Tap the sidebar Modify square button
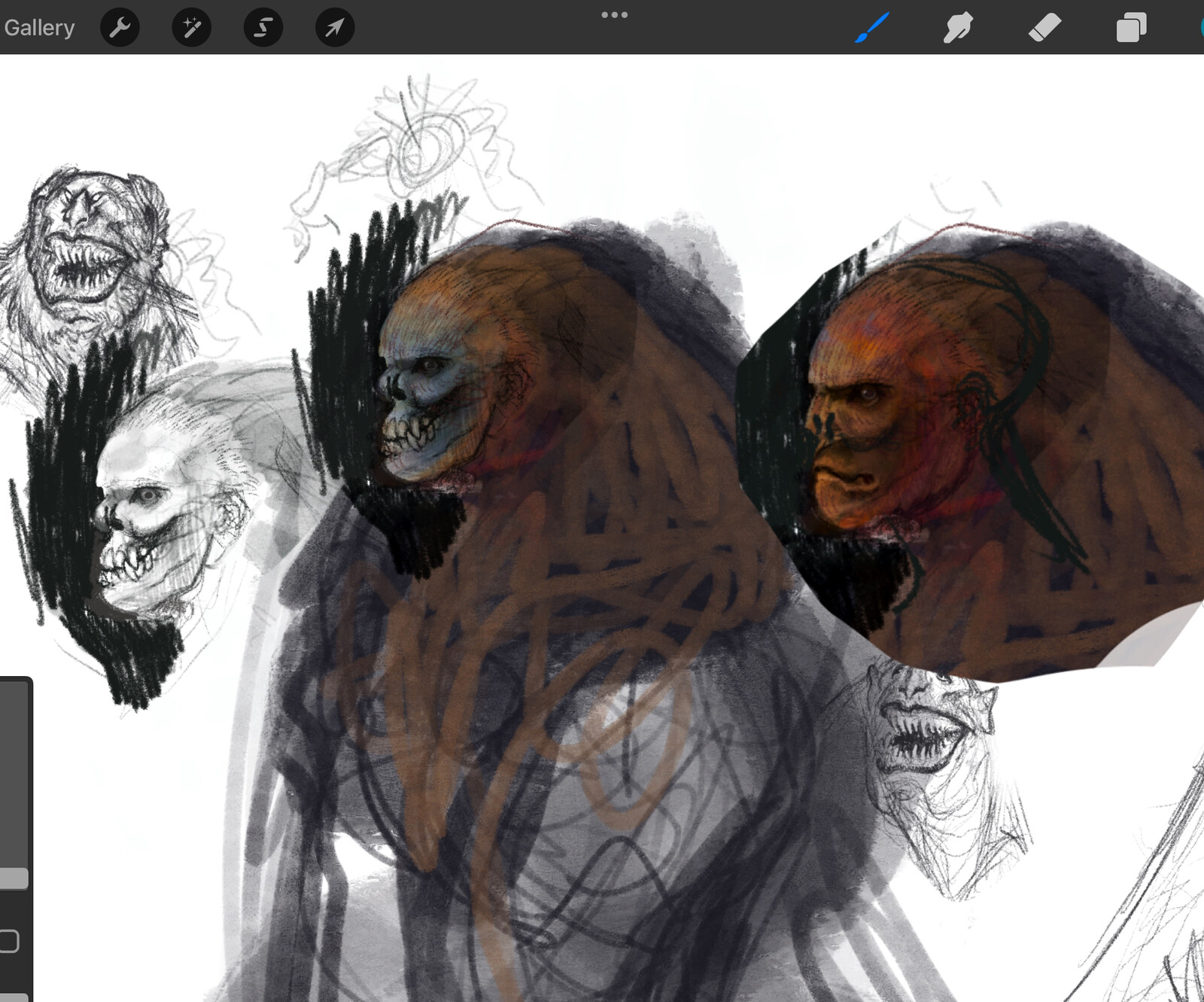 [14, 940]
